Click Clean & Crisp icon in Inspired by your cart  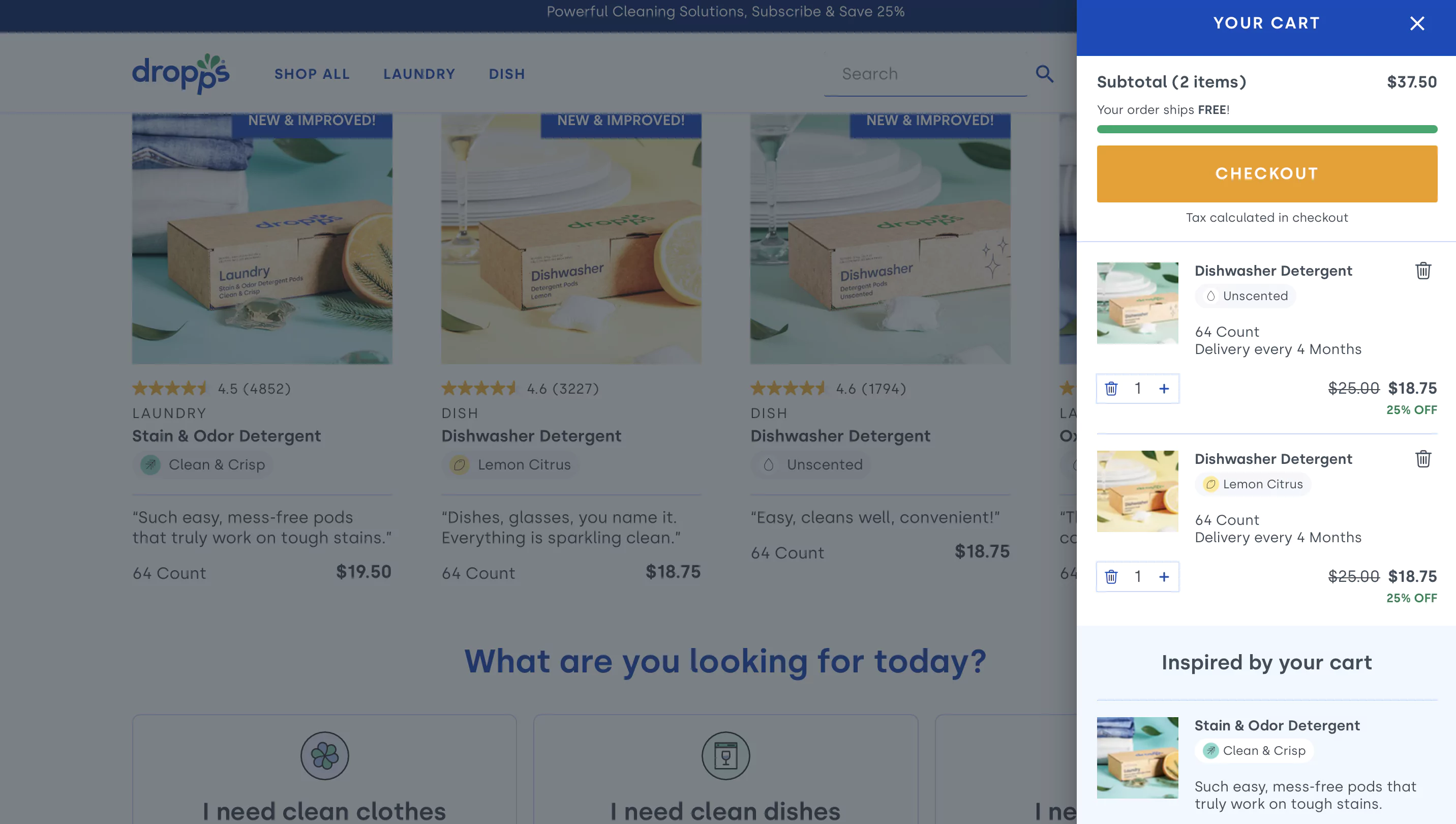(x=1210, y=751)
